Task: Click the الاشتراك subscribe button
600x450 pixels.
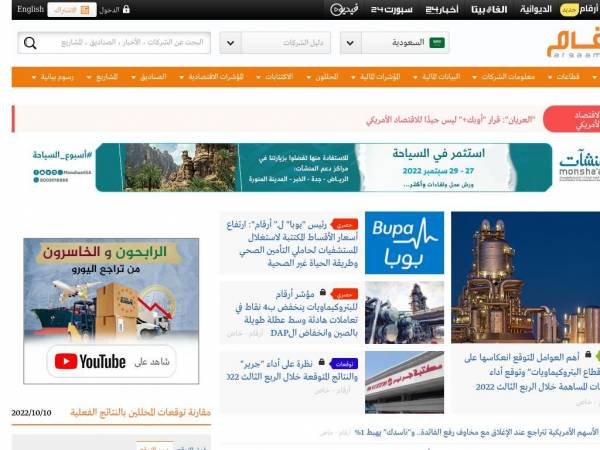Action: coord(72,10)
